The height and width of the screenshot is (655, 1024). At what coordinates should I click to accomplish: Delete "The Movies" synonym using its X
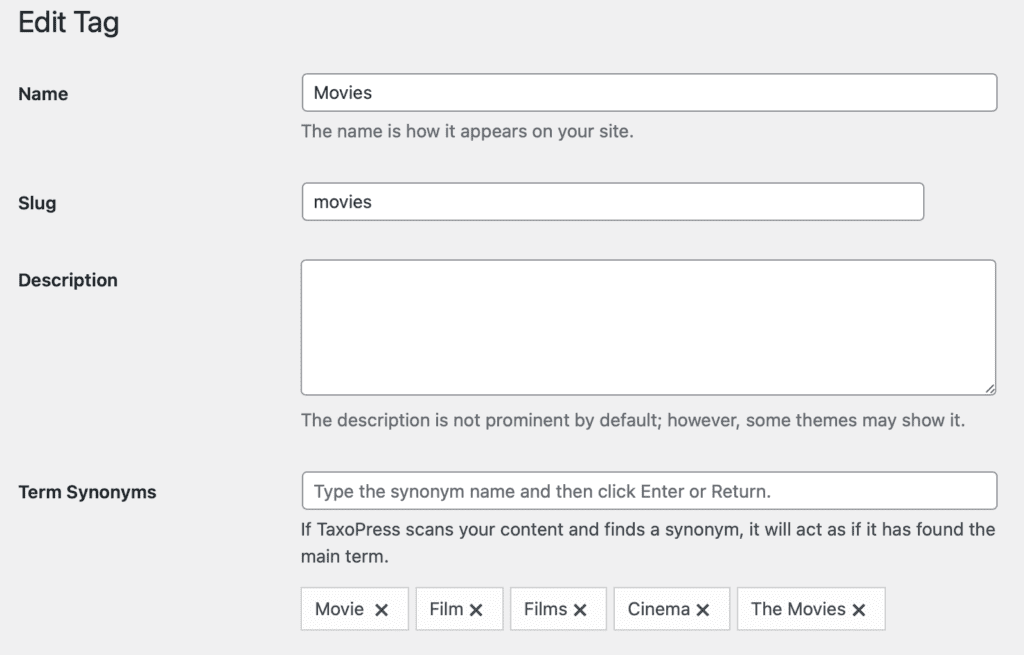[859, 610]
